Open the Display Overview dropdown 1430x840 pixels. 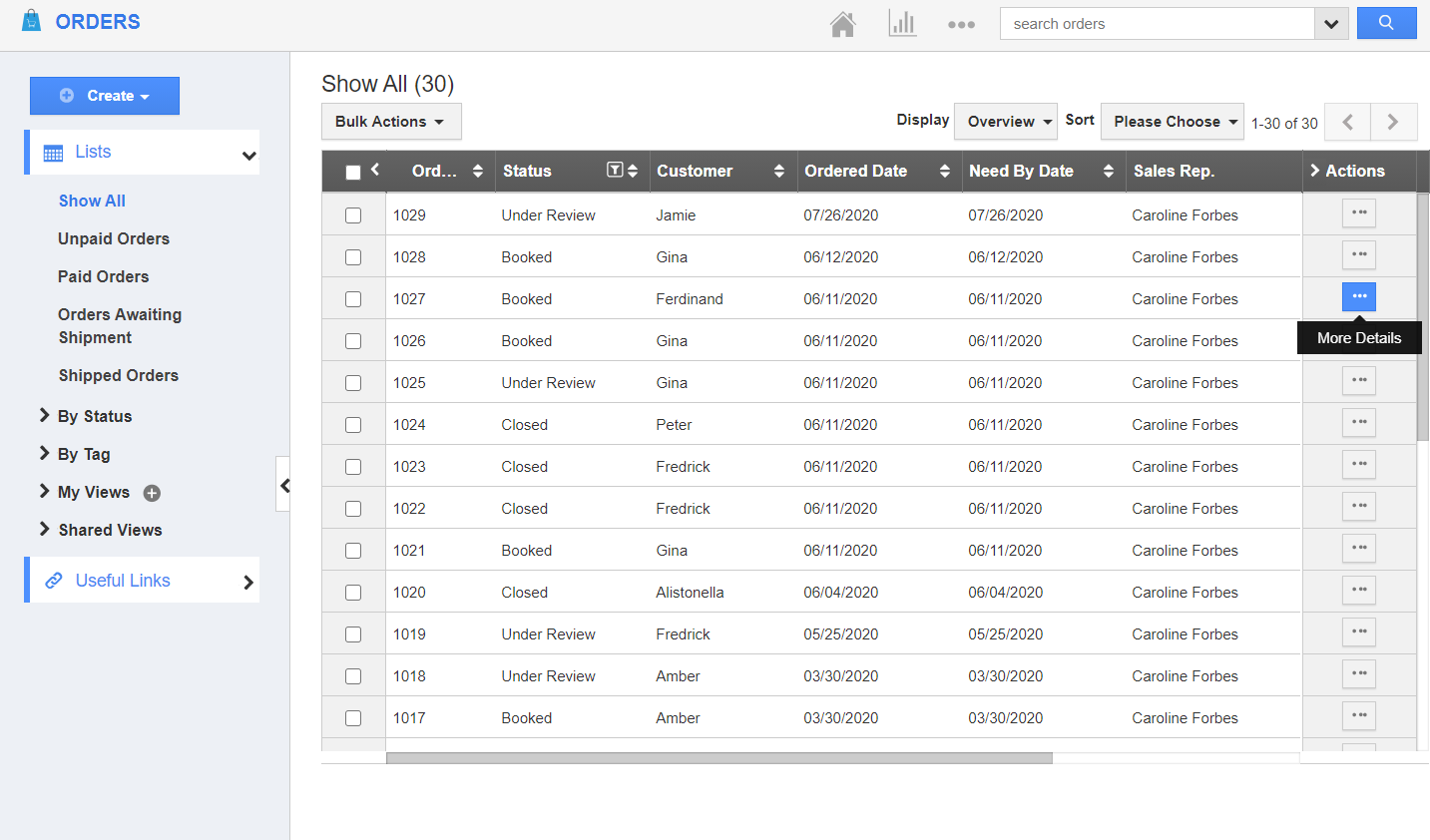1005,121
